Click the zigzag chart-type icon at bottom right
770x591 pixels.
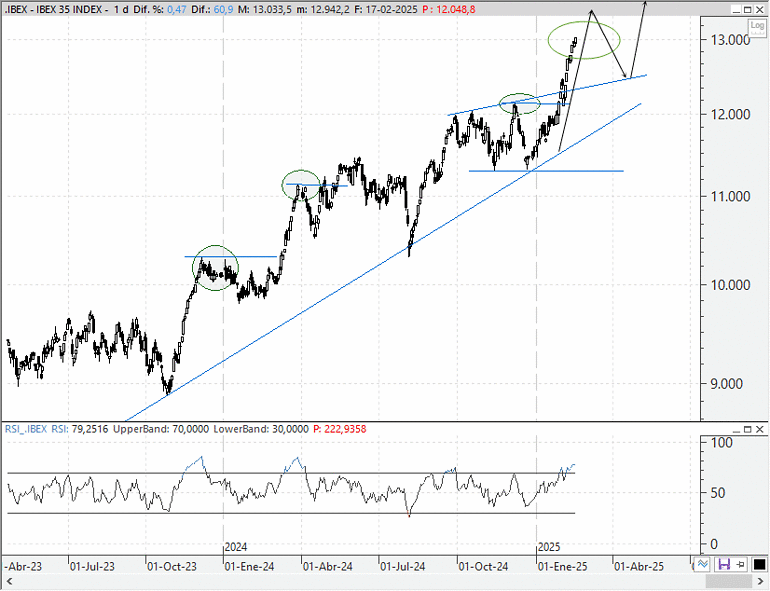(x=702, y=564)
